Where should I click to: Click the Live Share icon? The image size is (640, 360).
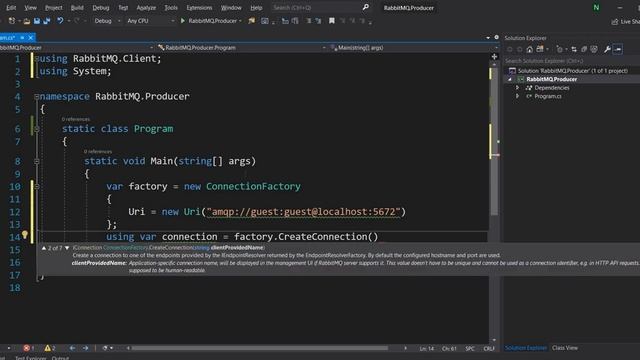coord(615,22)
